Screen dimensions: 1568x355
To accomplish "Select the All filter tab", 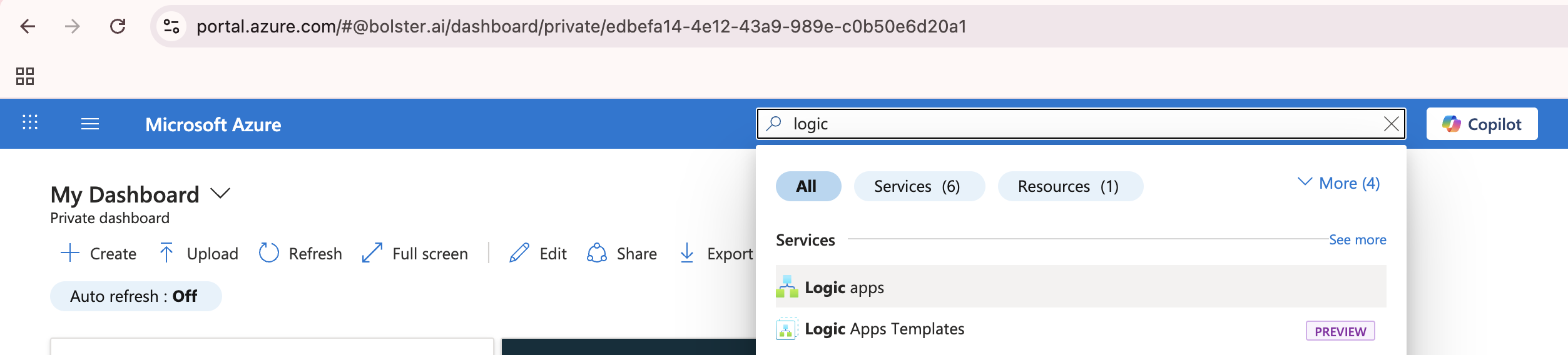I will coord(808,186).
